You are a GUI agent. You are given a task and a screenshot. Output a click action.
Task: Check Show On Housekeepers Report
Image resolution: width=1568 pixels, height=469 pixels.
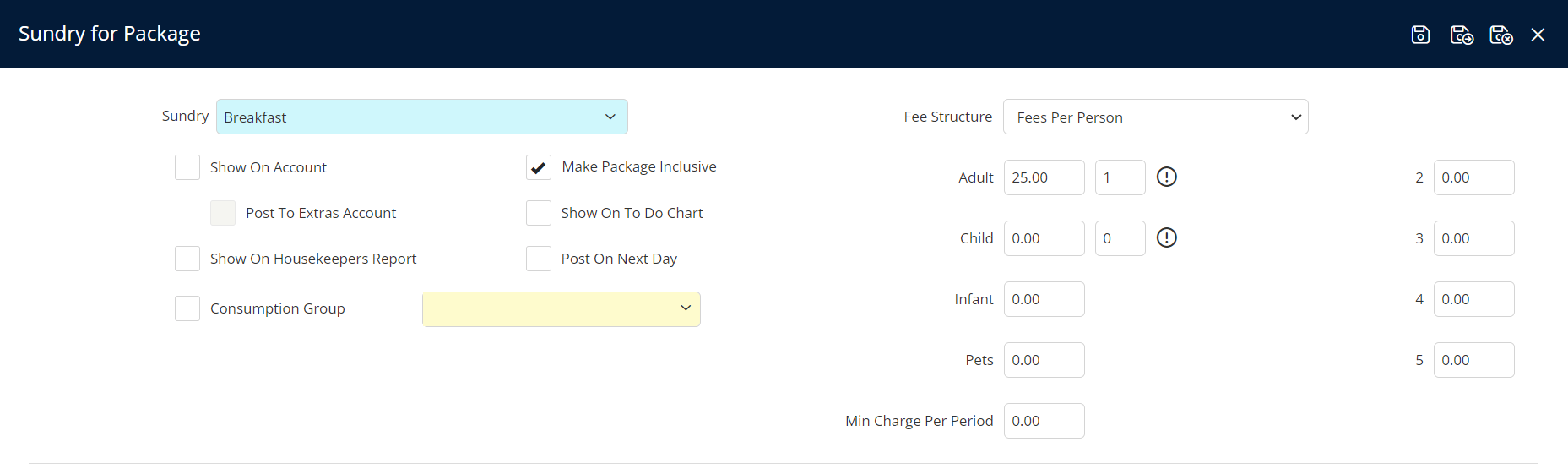coord(187,259)
